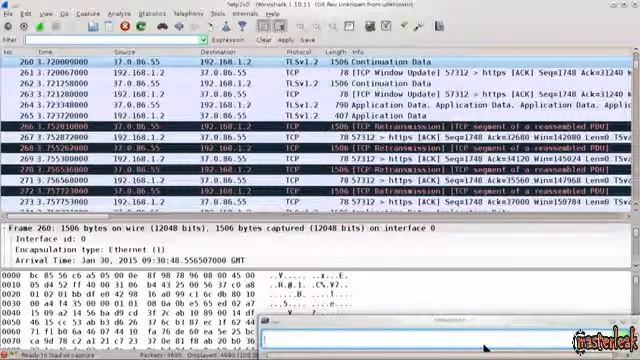This screenshot has height=360, width=640.
Task: Reset zoom to normal size icon
Action: tap(333, 27)
